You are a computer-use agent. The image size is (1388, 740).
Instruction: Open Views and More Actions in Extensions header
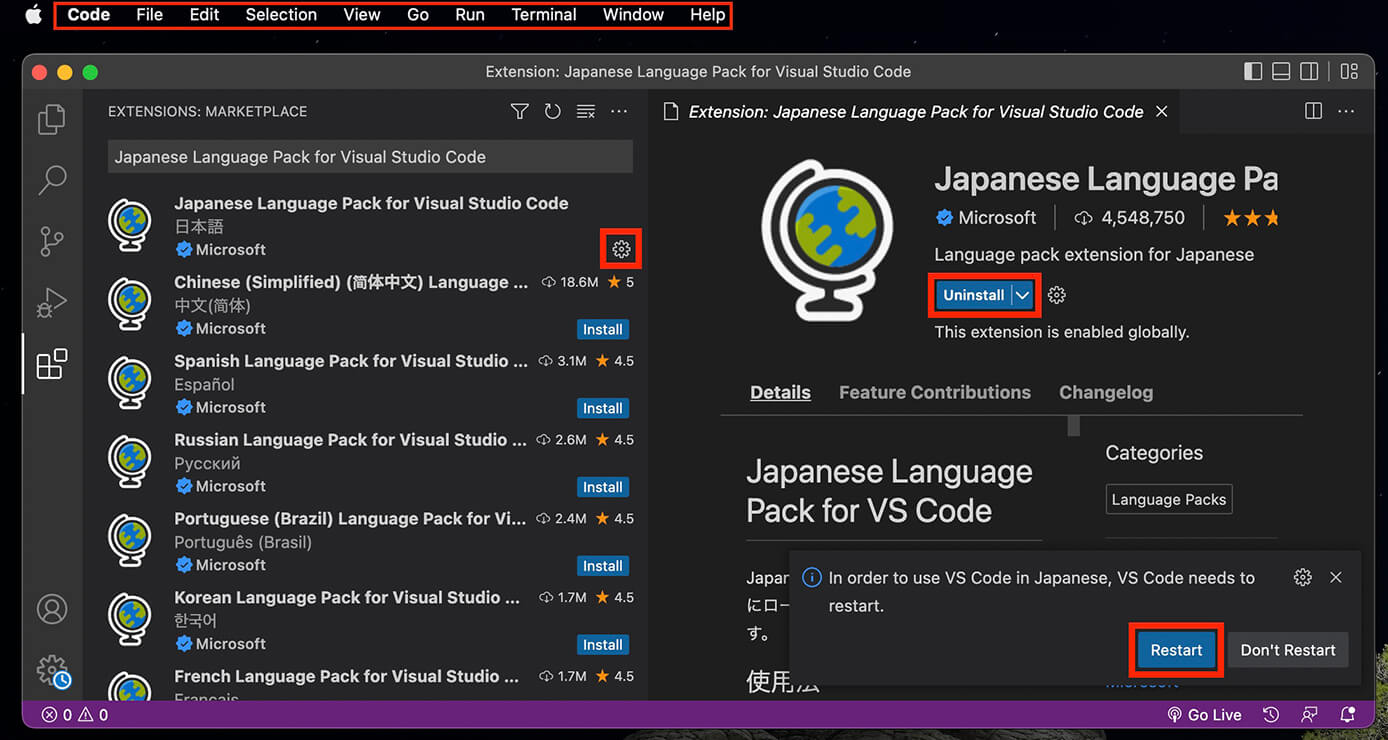pos(619,111)
